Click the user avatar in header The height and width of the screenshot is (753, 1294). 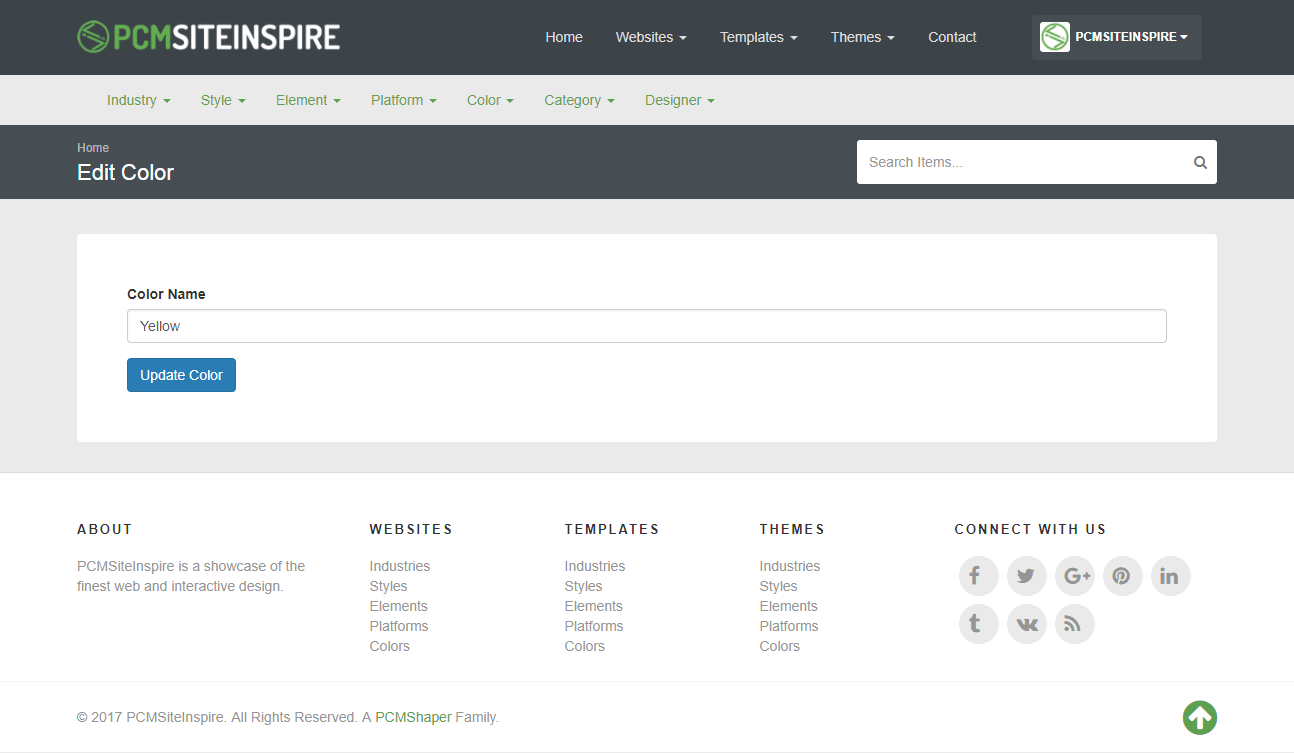tap(1055, 37)
